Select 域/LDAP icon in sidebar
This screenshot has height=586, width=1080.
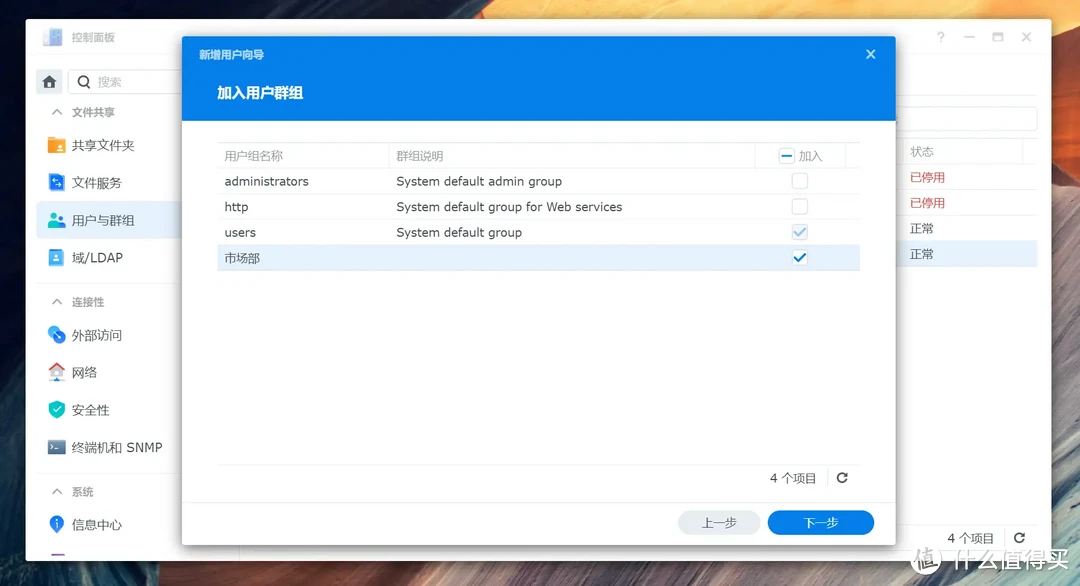[x=57, y=258]
